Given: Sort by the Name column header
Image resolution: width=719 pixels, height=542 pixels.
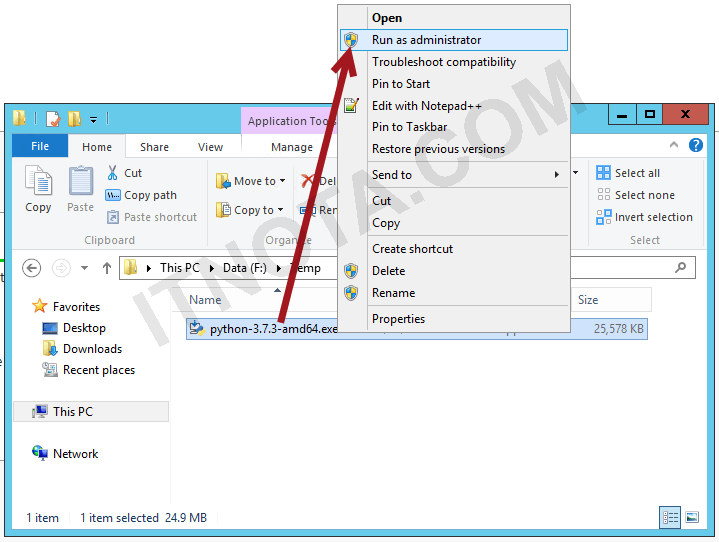Looking at the screenshot, I should (x=205, y=300).
